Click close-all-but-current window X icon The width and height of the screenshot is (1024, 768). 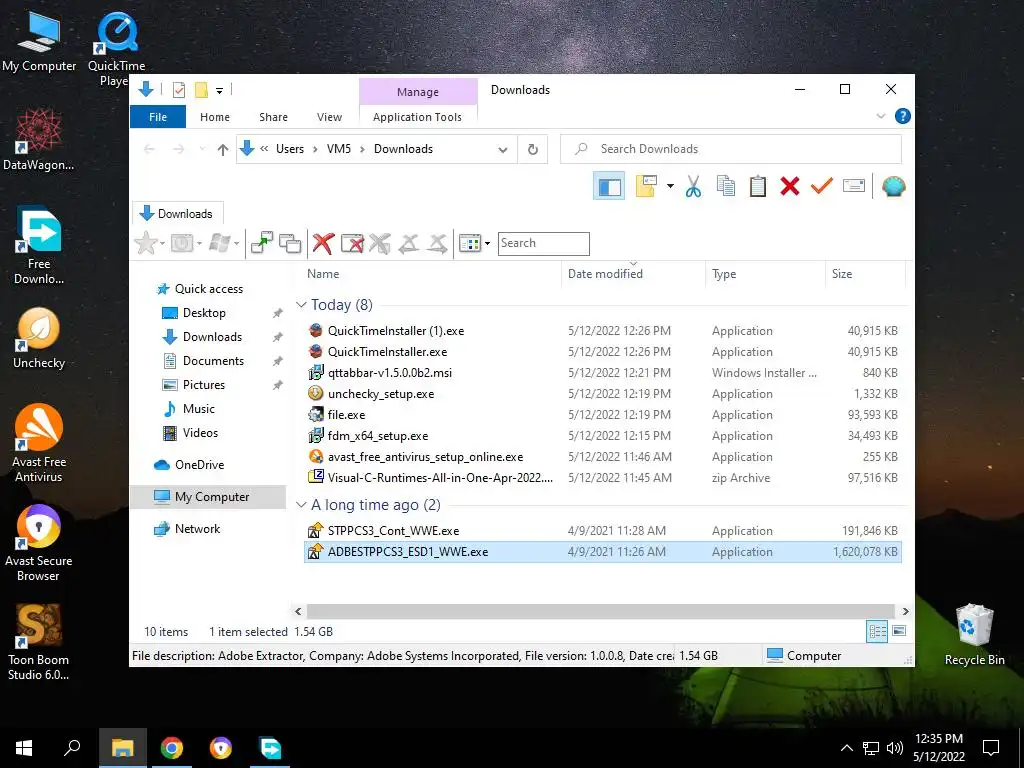coord(352,244)
